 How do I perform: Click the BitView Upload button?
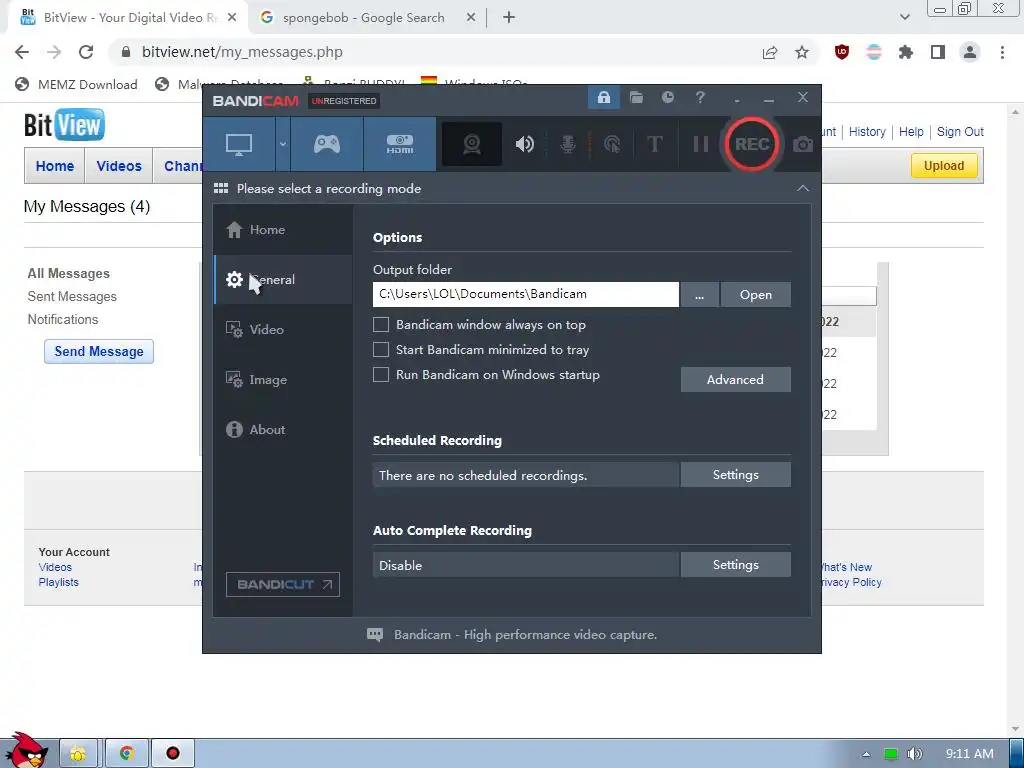[944, 166]
